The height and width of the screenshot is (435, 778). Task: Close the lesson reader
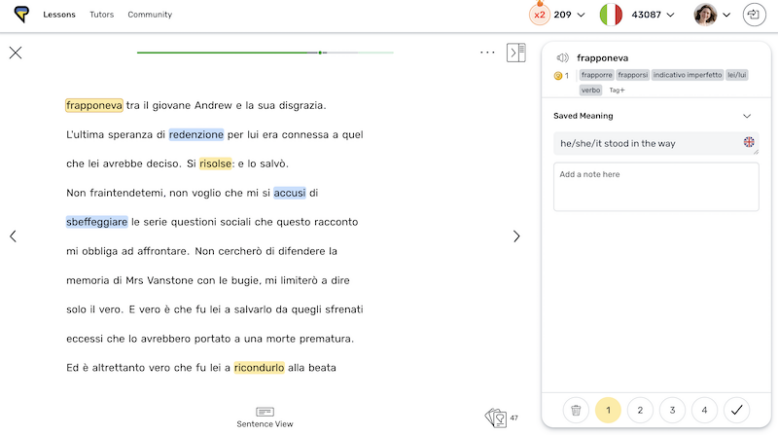tap(15, 53)
